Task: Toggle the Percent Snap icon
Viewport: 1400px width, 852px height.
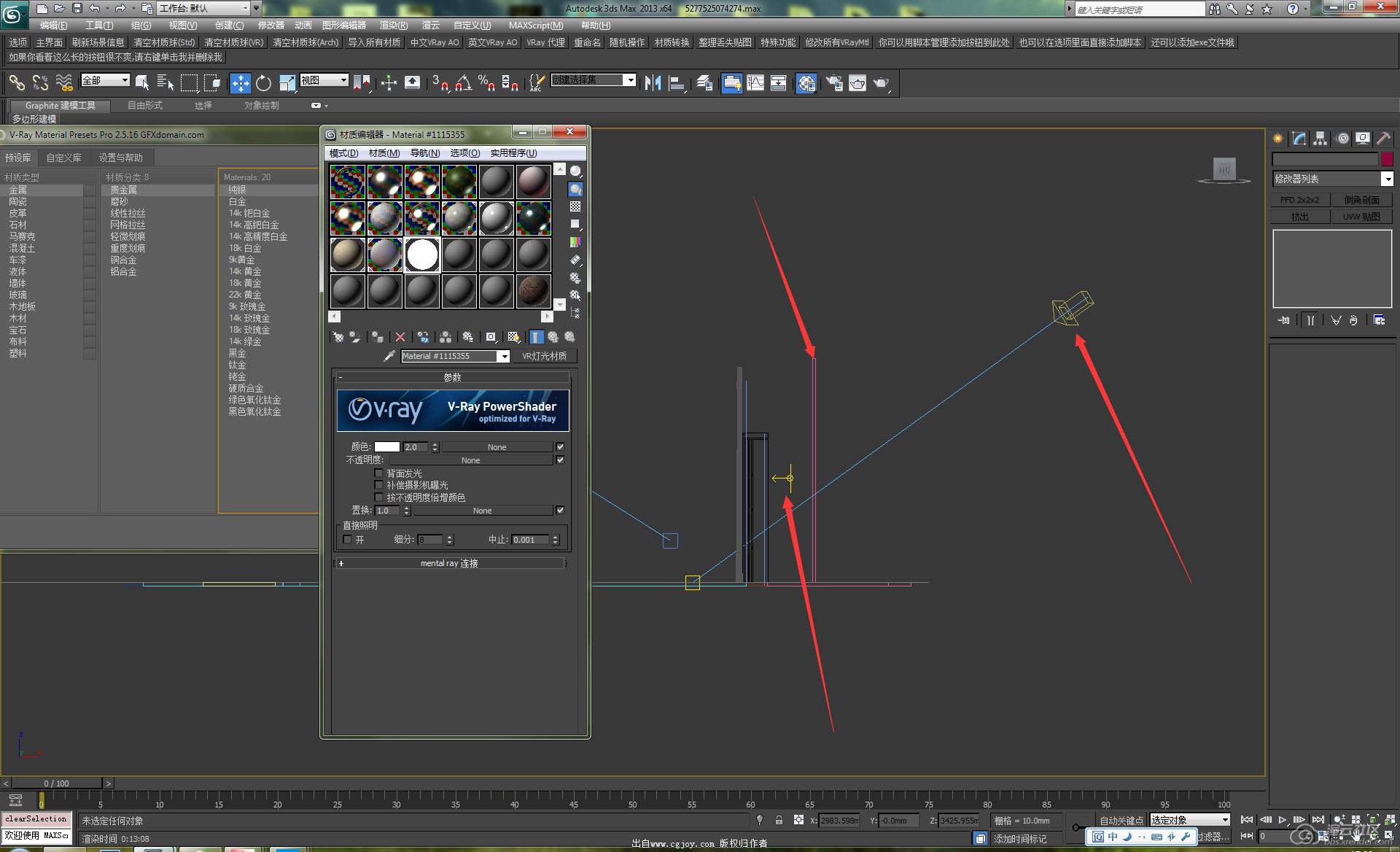Action: click(x=486, y=83)
